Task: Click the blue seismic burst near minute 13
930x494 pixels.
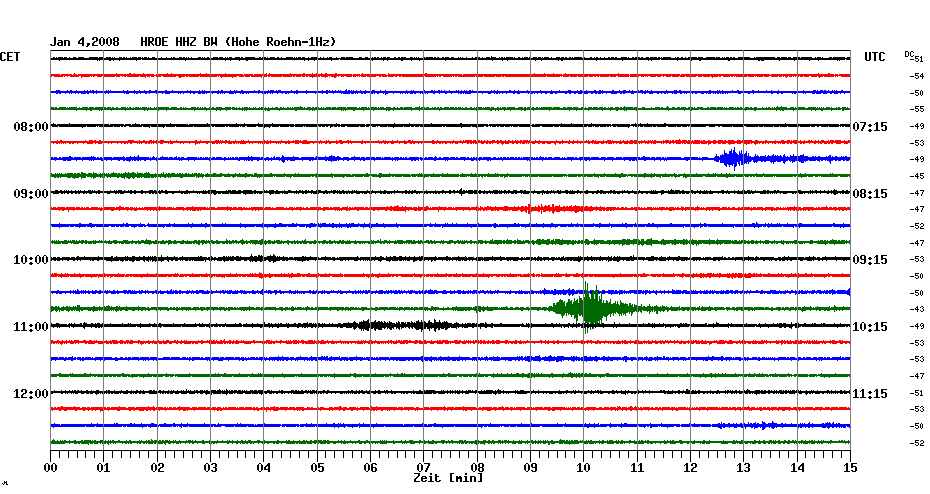Action: (734, 159)
